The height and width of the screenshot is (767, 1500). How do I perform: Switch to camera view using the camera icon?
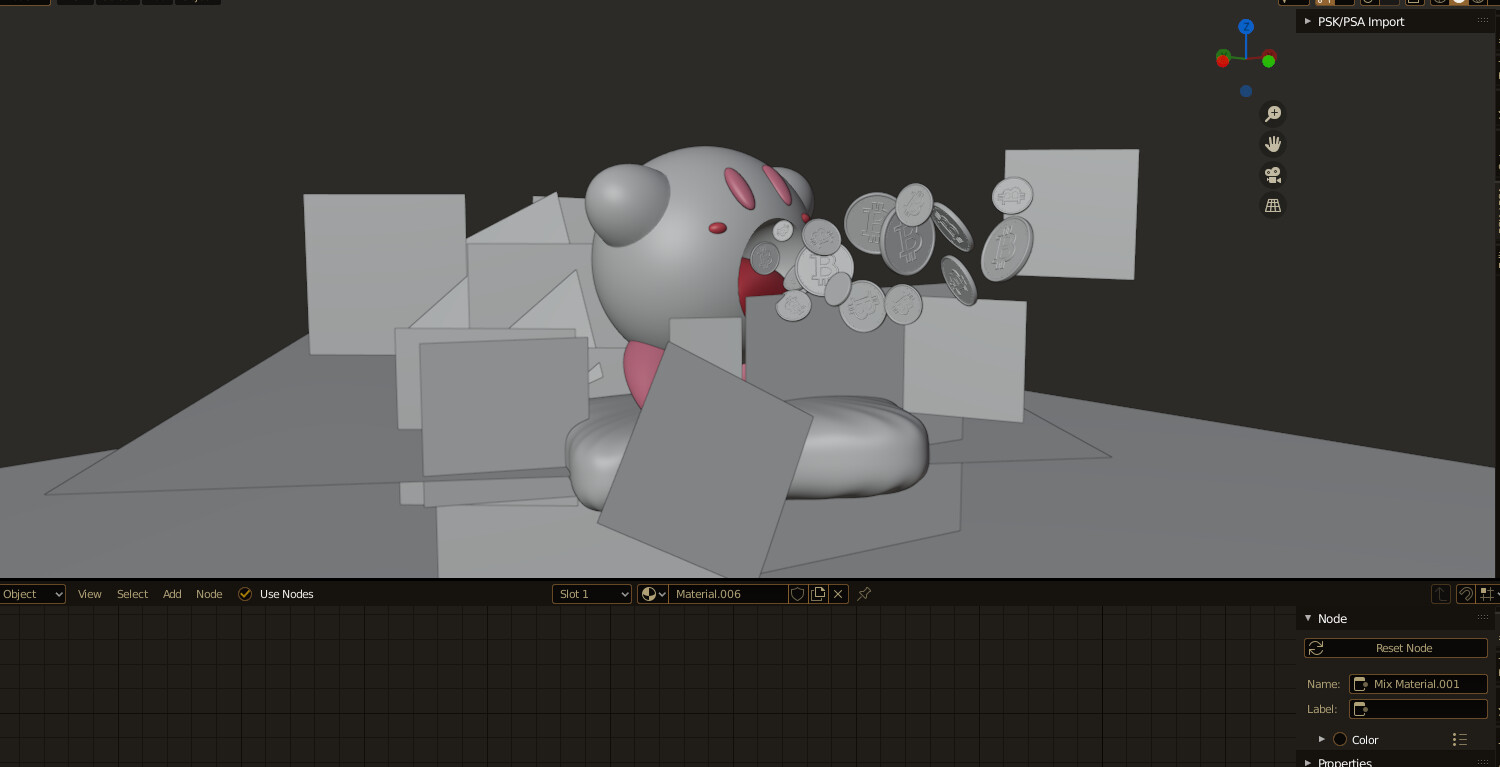[1272, 174]
